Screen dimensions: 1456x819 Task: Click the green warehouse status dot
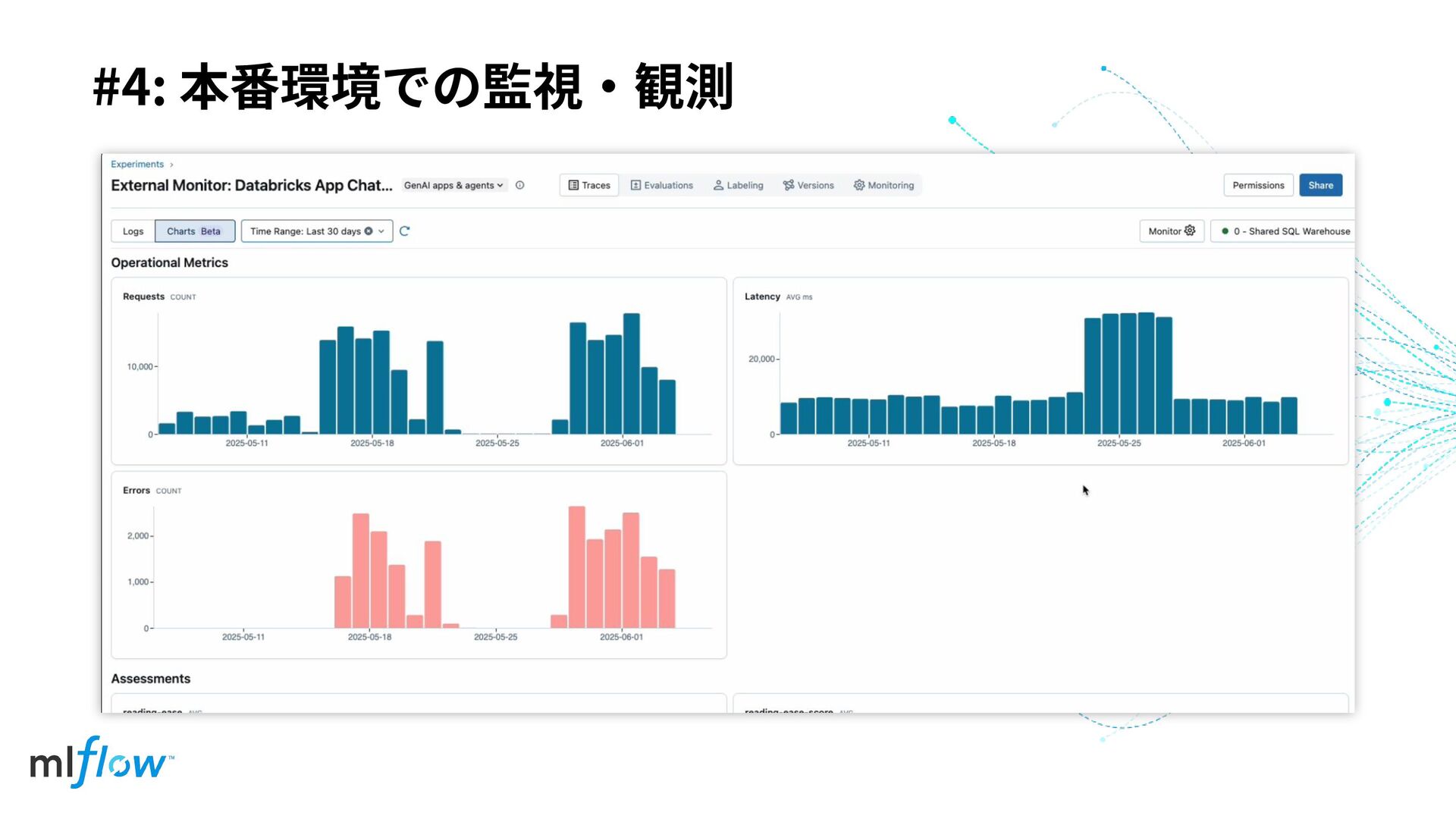[1225, 231]
